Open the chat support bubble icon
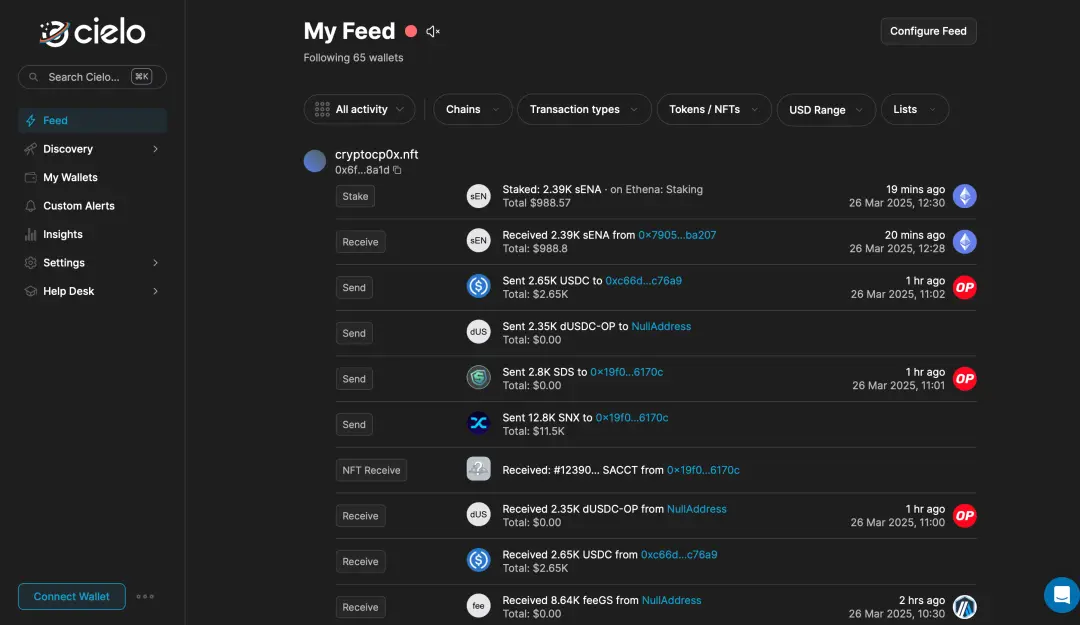 point(1060,594)
